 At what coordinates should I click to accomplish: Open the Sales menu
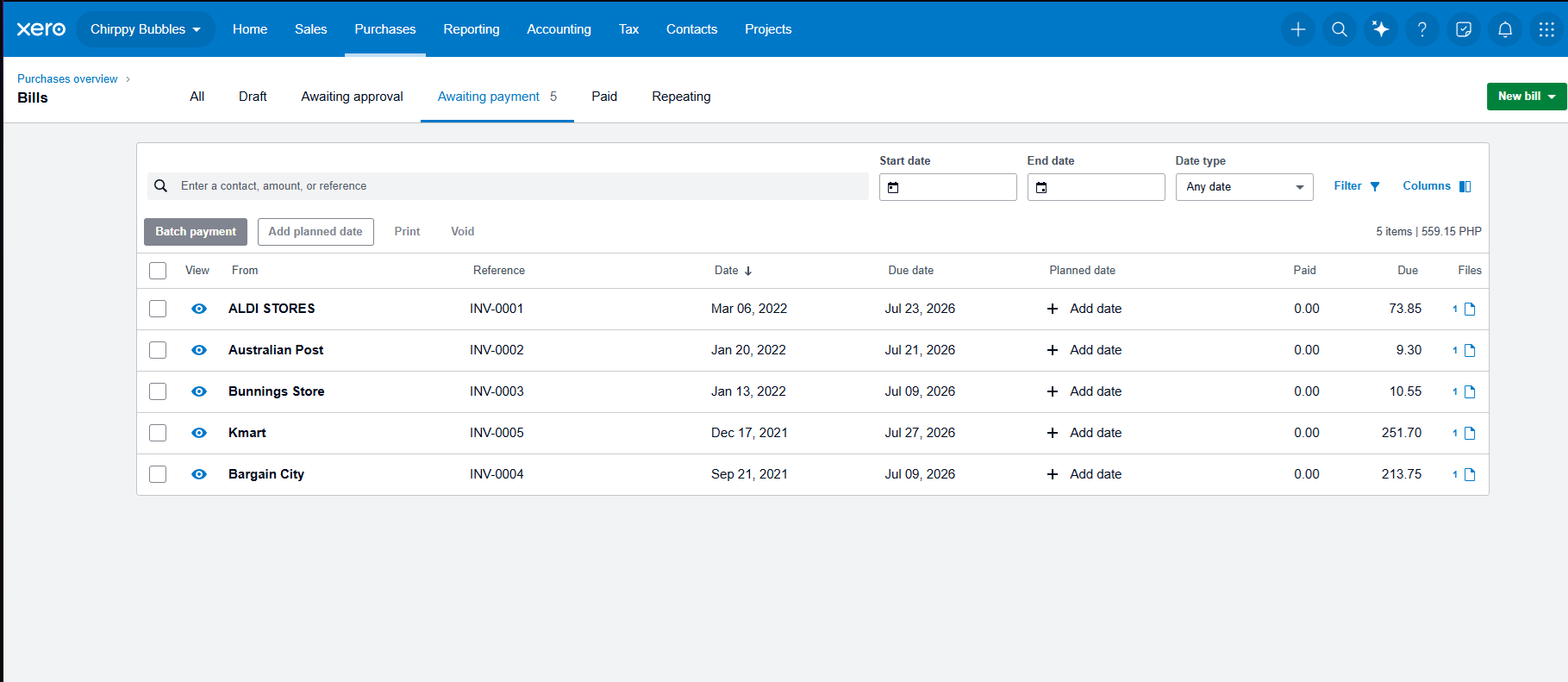coord(310,29)
